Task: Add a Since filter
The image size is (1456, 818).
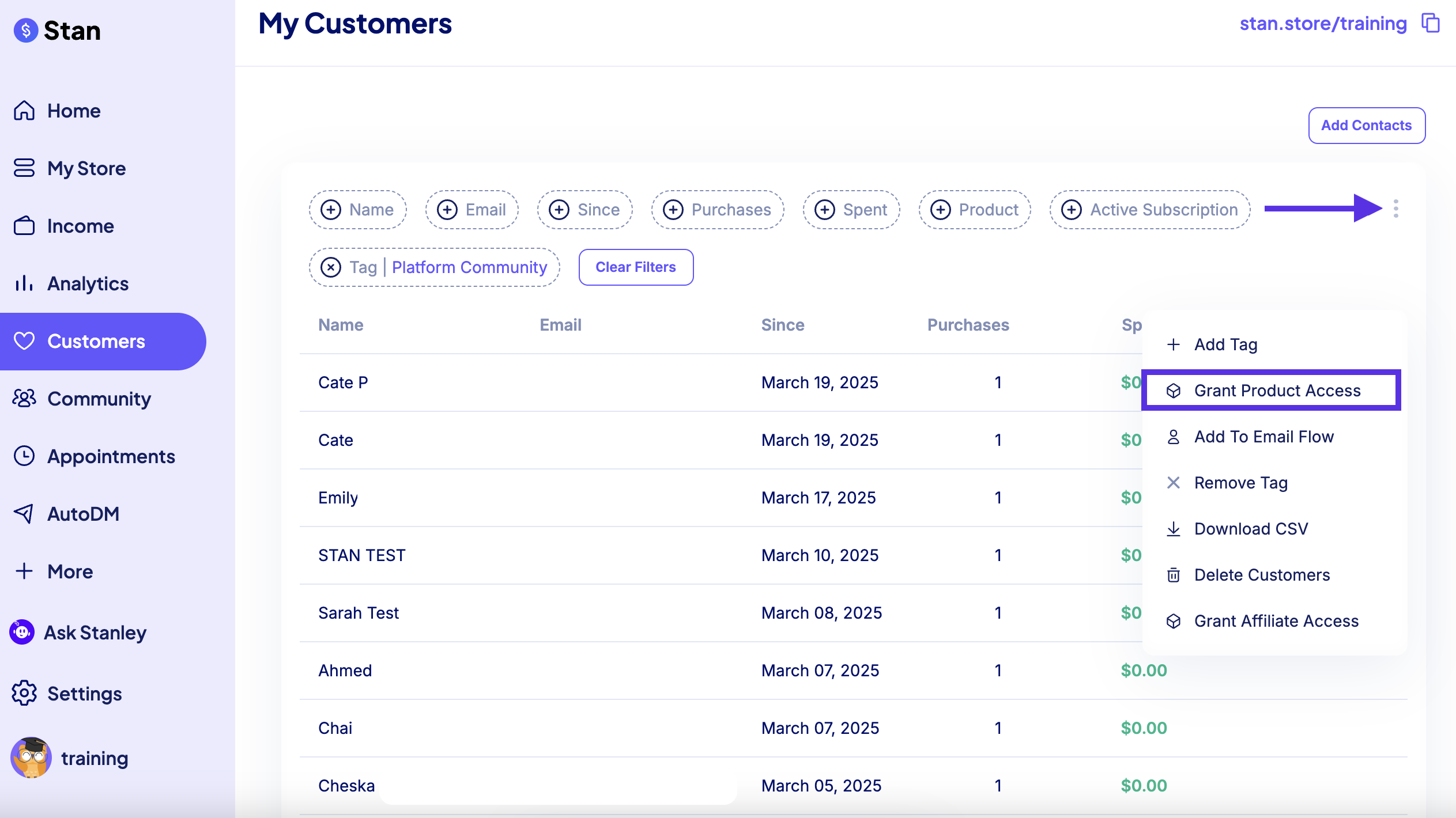Action: click(x=585, y=210)
